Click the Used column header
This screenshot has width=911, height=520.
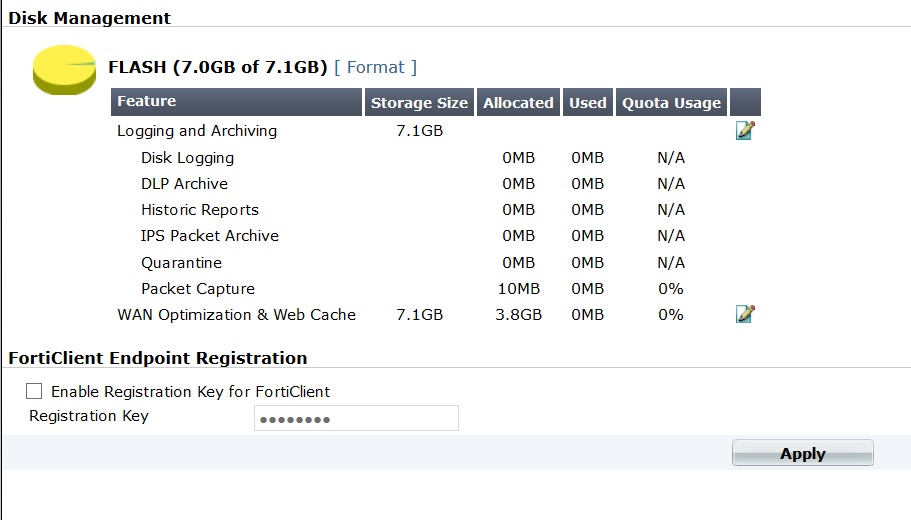pos(588,103)
